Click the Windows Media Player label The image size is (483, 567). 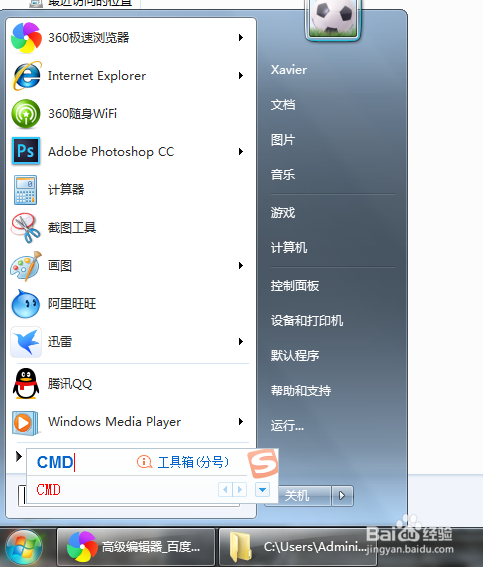[x=115, y=422]
